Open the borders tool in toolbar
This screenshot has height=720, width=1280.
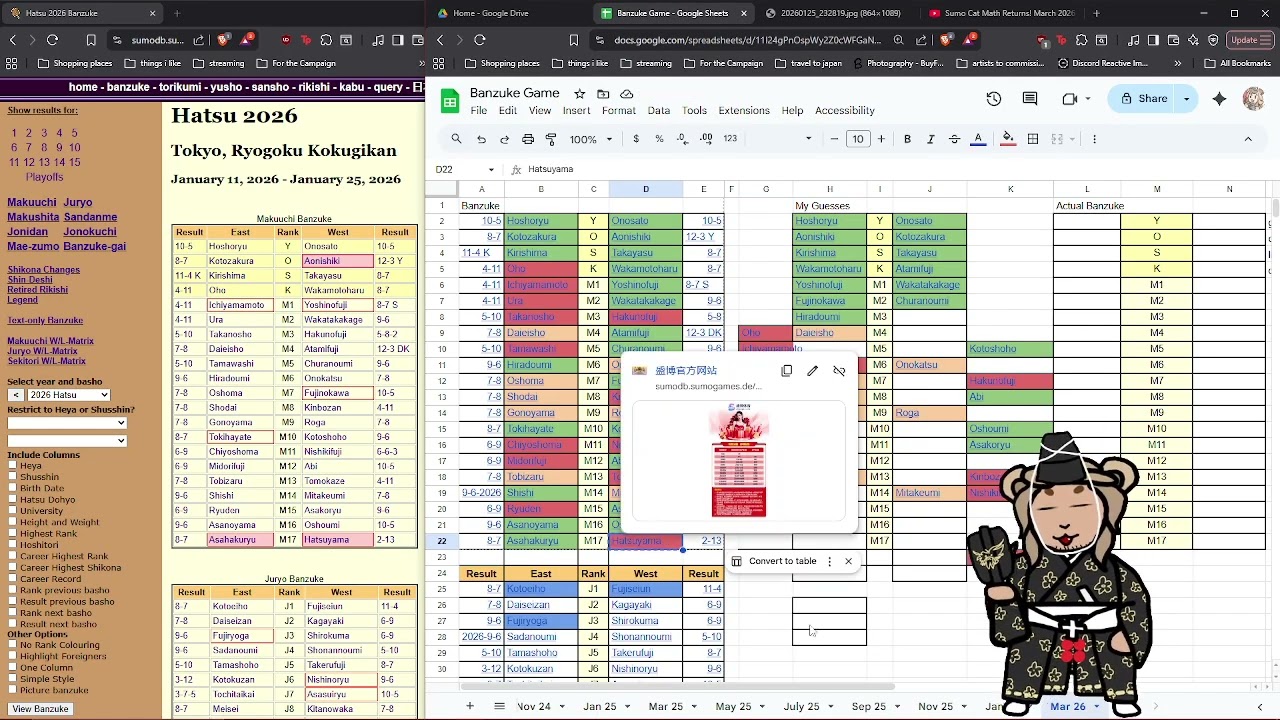click(1033, 139)
